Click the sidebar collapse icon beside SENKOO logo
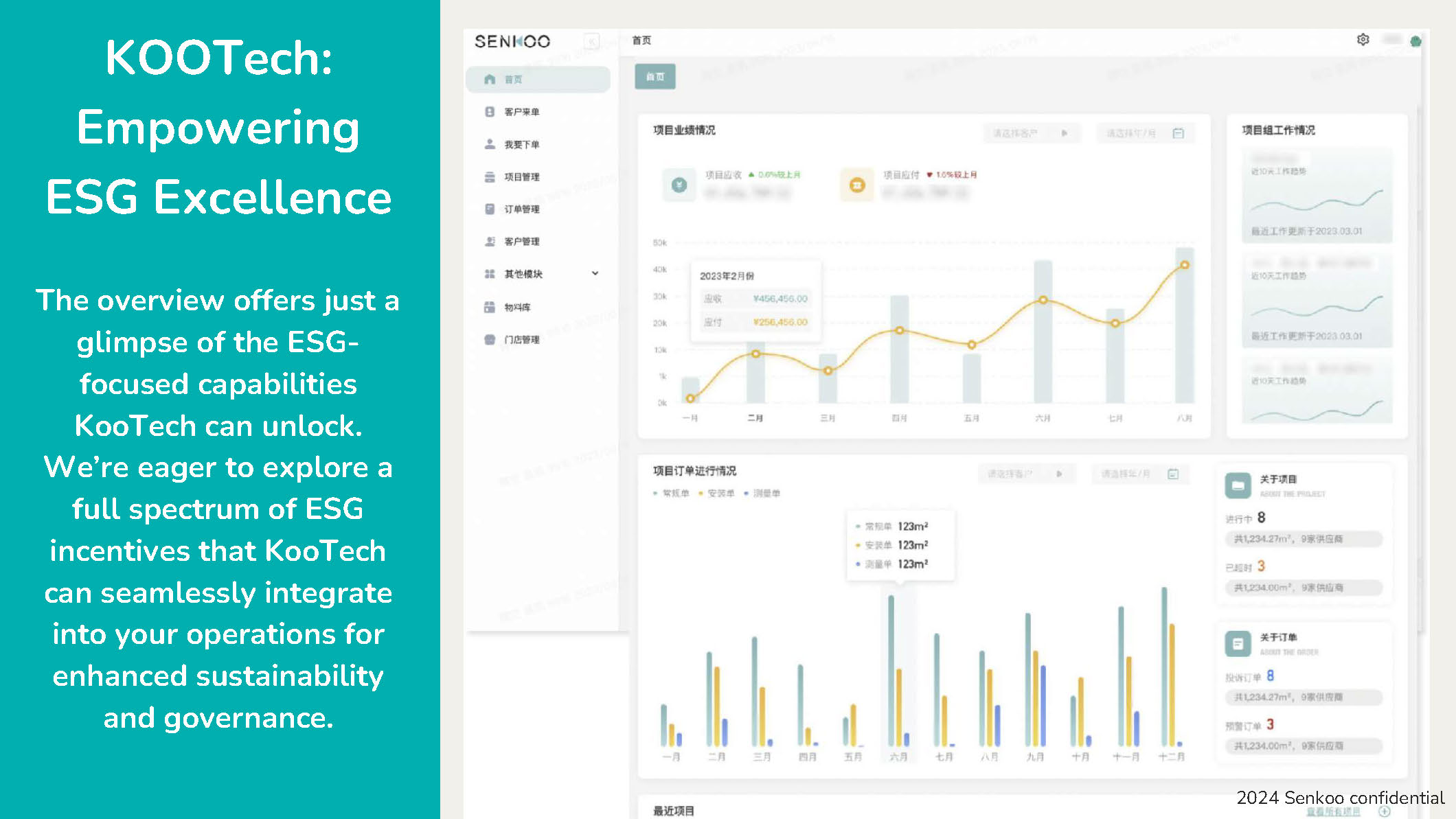This screenshot has height=819, width=1456. point(591,42)
